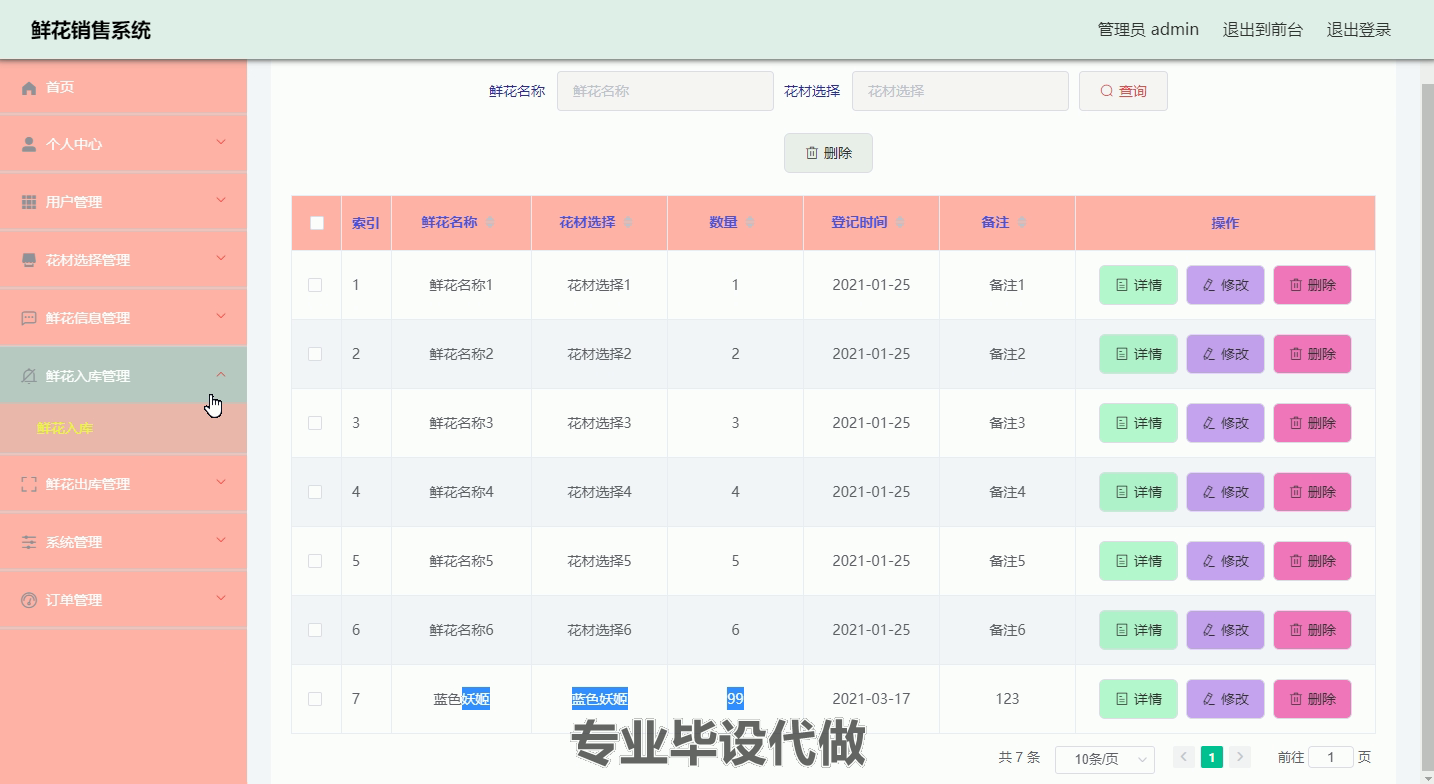Open 详情 for row 鲜花名称1
Screen dimensions: 1434x784
(1138, 285)
